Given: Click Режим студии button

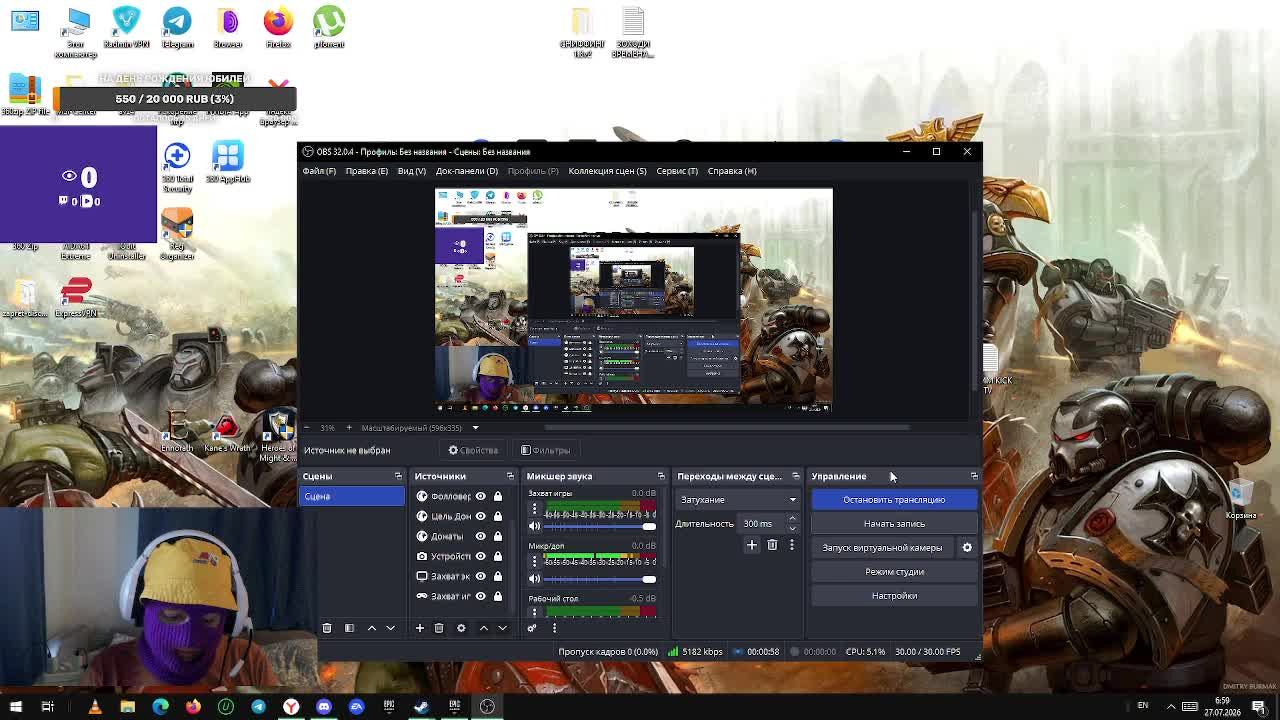Looking at the screenshot, I should pos(894,572).
